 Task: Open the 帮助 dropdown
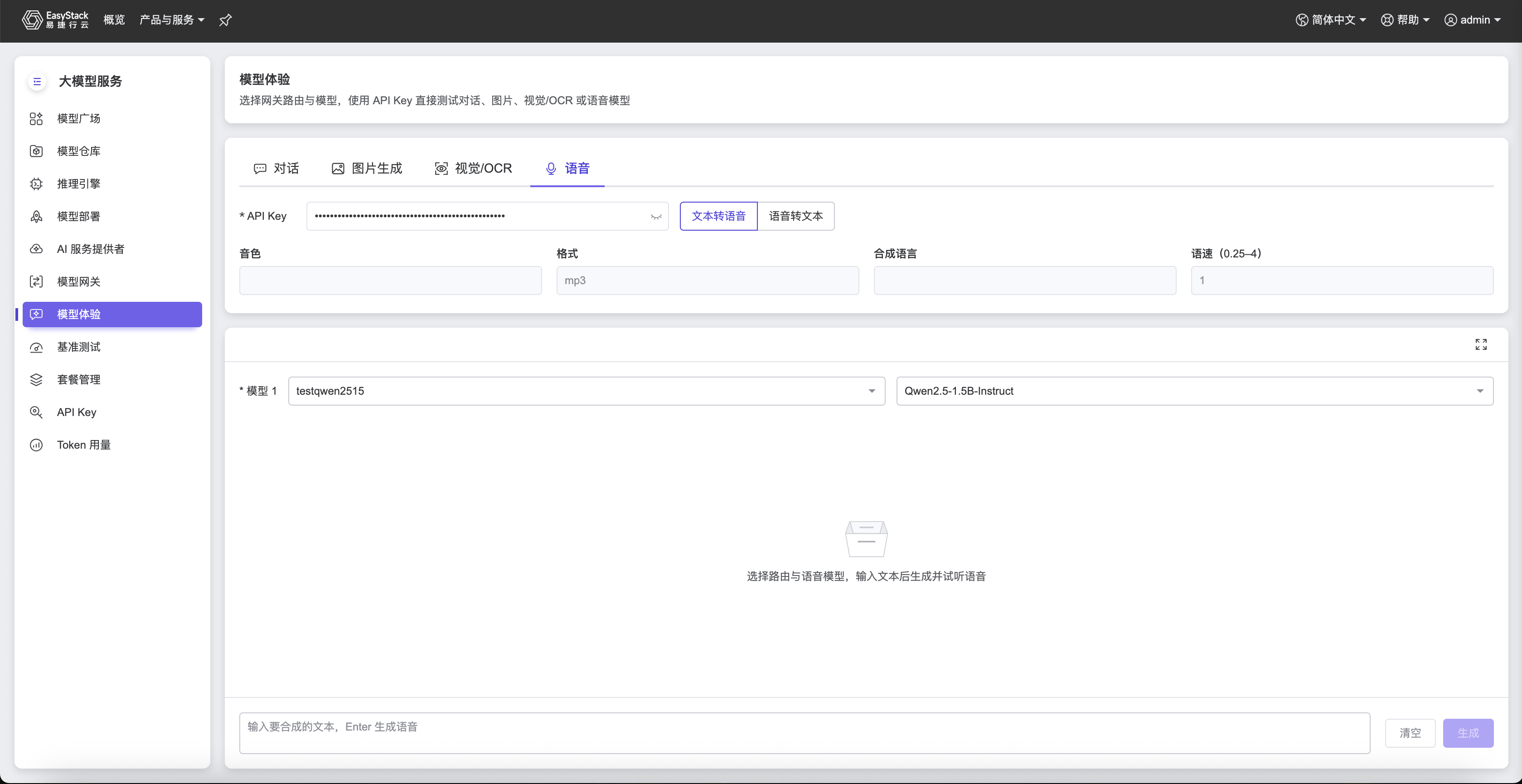pos(1405,20)
